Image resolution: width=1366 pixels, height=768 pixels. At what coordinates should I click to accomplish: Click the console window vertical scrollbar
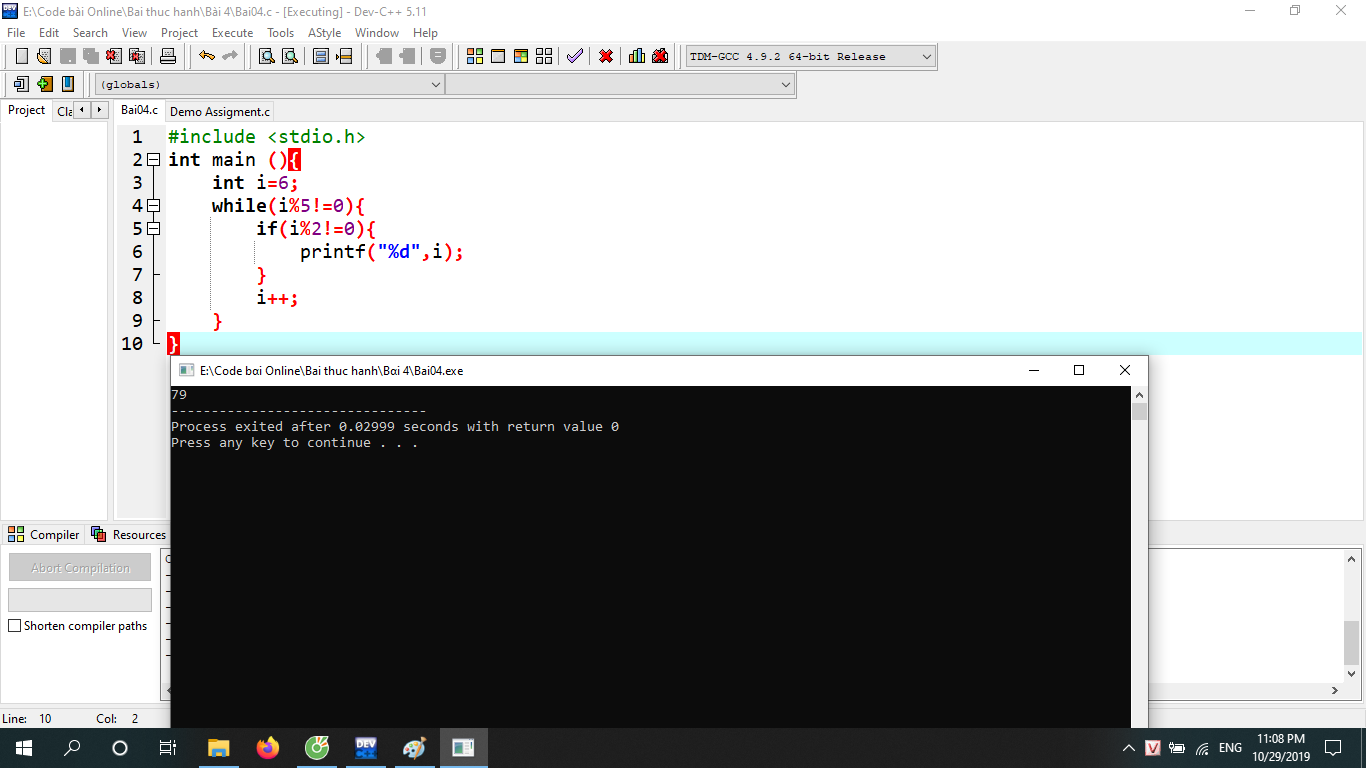pyautogui.click(x=1140, y=560)
